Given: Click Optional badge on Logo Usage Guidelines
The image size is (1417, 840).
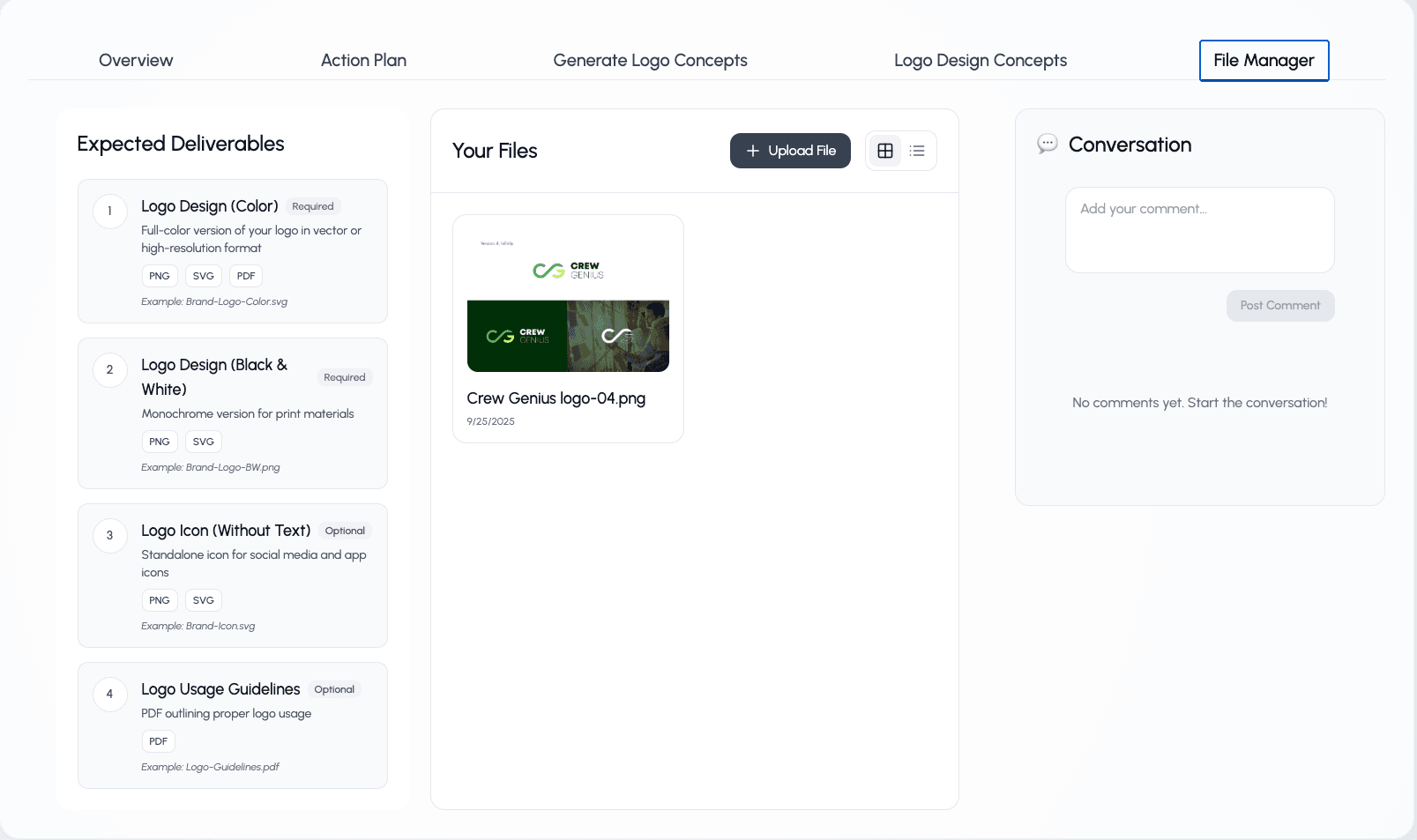Looking at the screenshot, I should [334, 689].
